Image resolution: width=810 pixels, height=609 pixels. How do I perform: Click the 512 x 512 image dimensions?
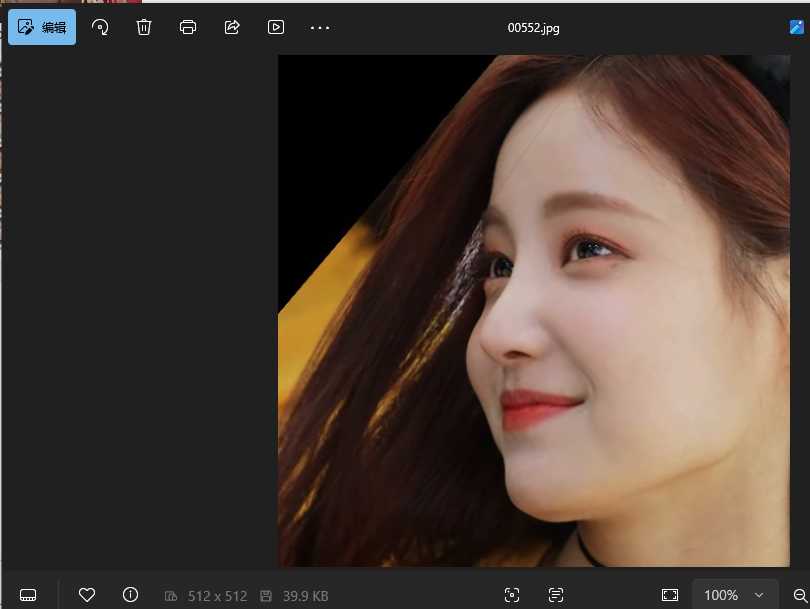217,596
